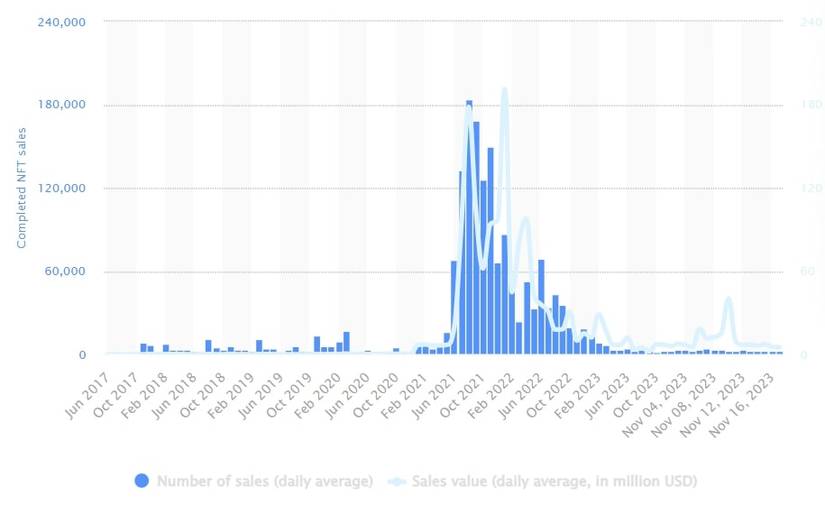
Task: Select the second-tallest bar beside the peak
Action: click(x=476, y=238)
